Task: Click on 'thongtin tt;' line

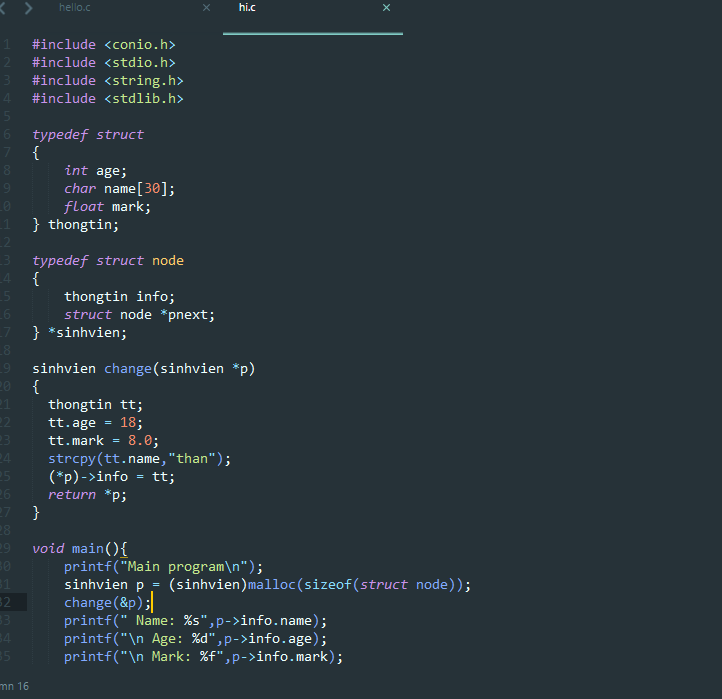Action: pos(96,405)
